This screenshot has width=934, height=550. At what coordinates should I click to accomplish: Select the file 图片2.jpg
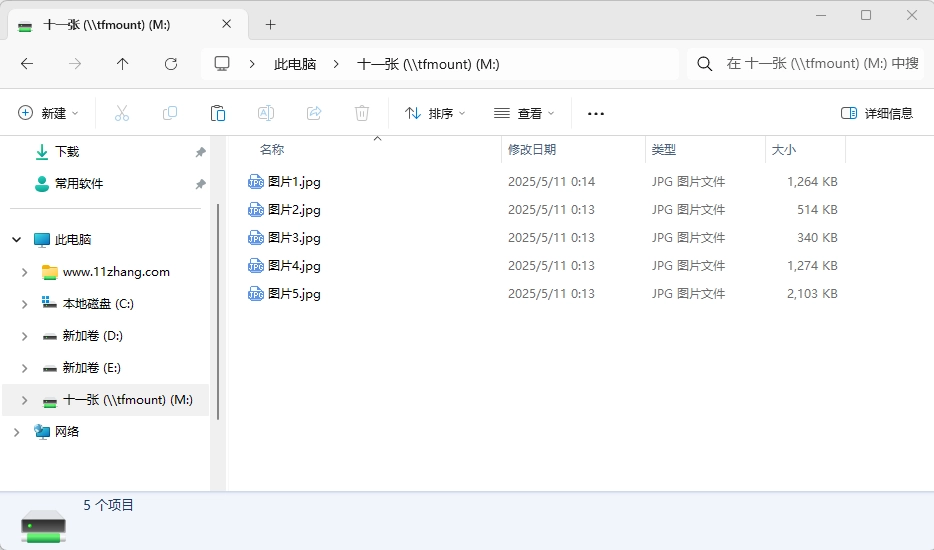pos(294,210)
